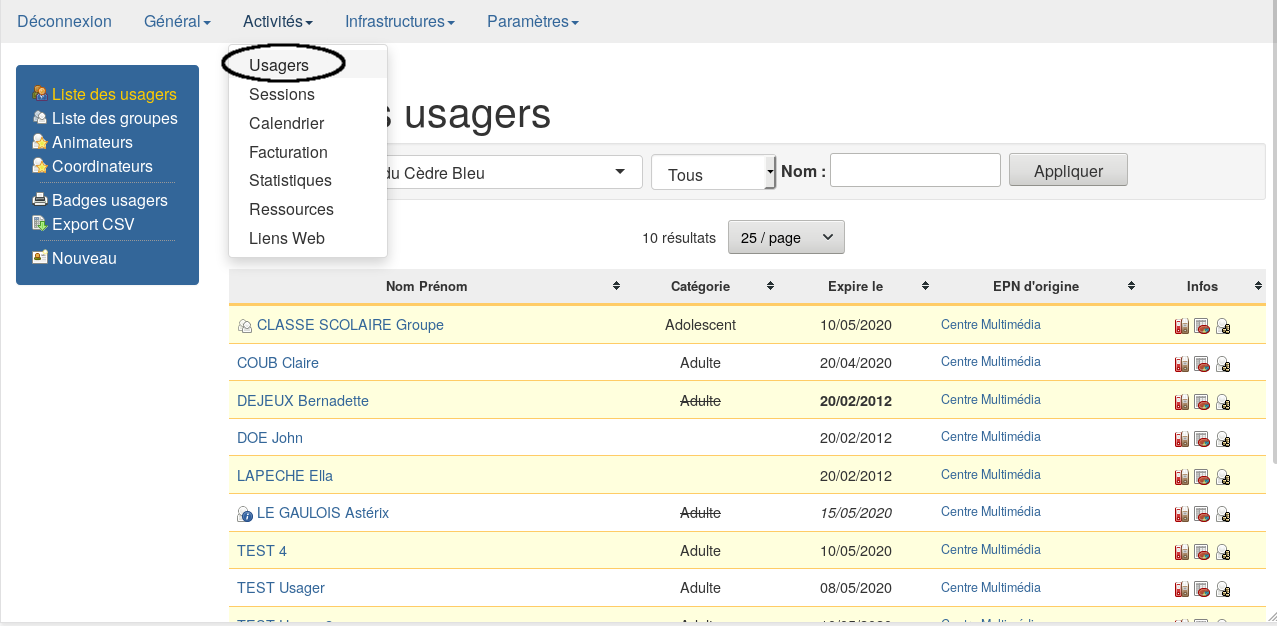Viewport: 1277px width, 626px height.
Task: Click the chart icon in LAPECHE Ella row
Action: (1202, 477)
